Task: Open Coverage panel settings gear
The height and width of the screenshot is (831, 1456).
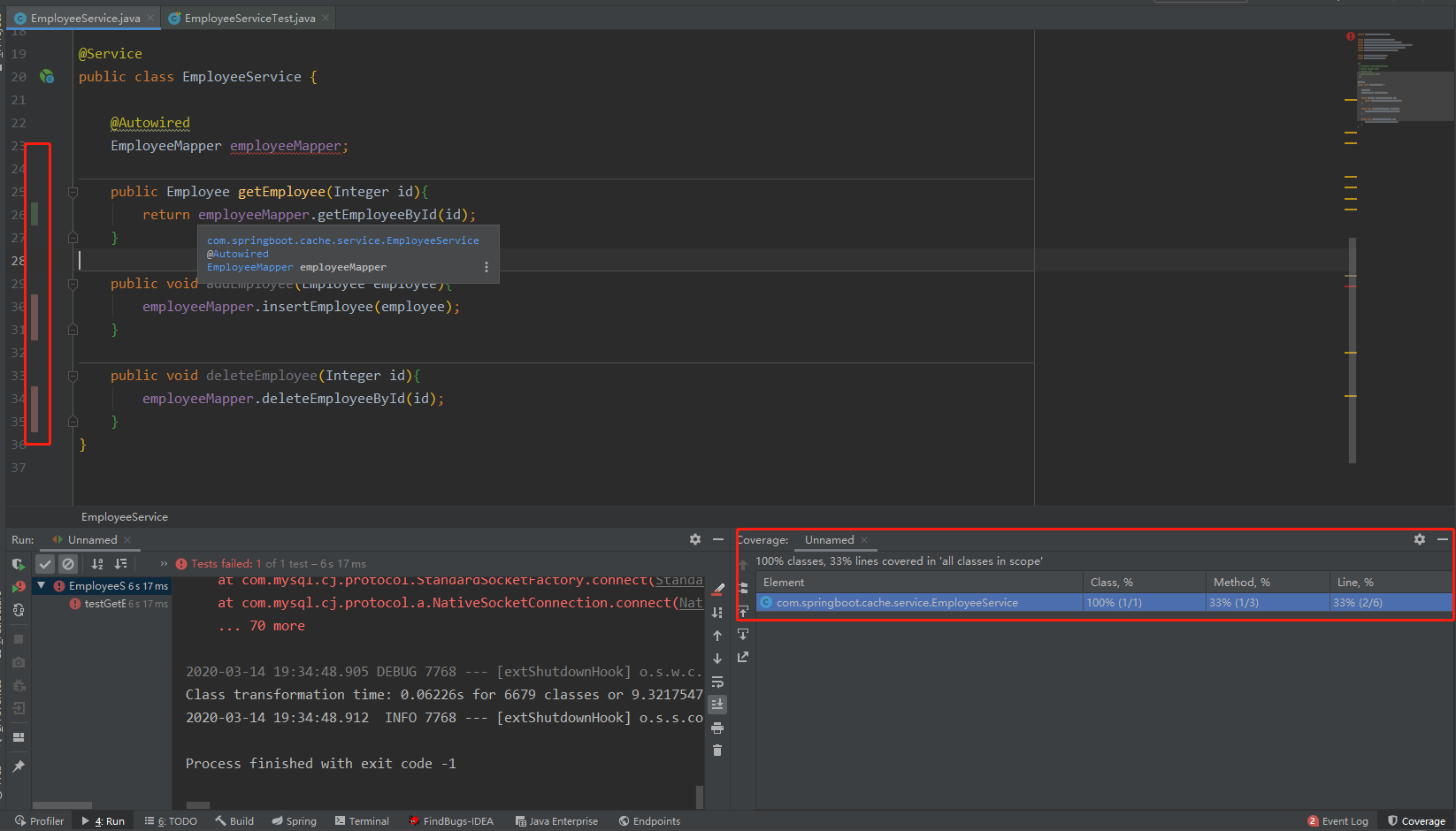Action: click(x=1420, y=539)
